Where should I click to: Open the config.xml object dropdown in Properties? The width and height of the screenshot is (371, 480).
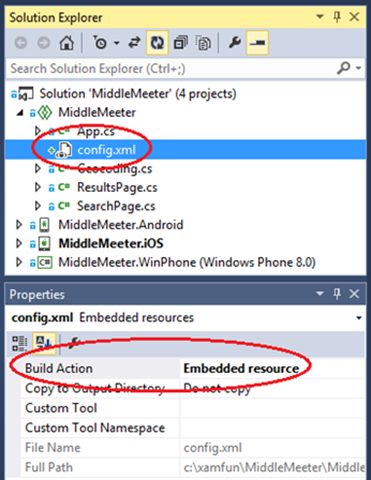coord(359,318)
